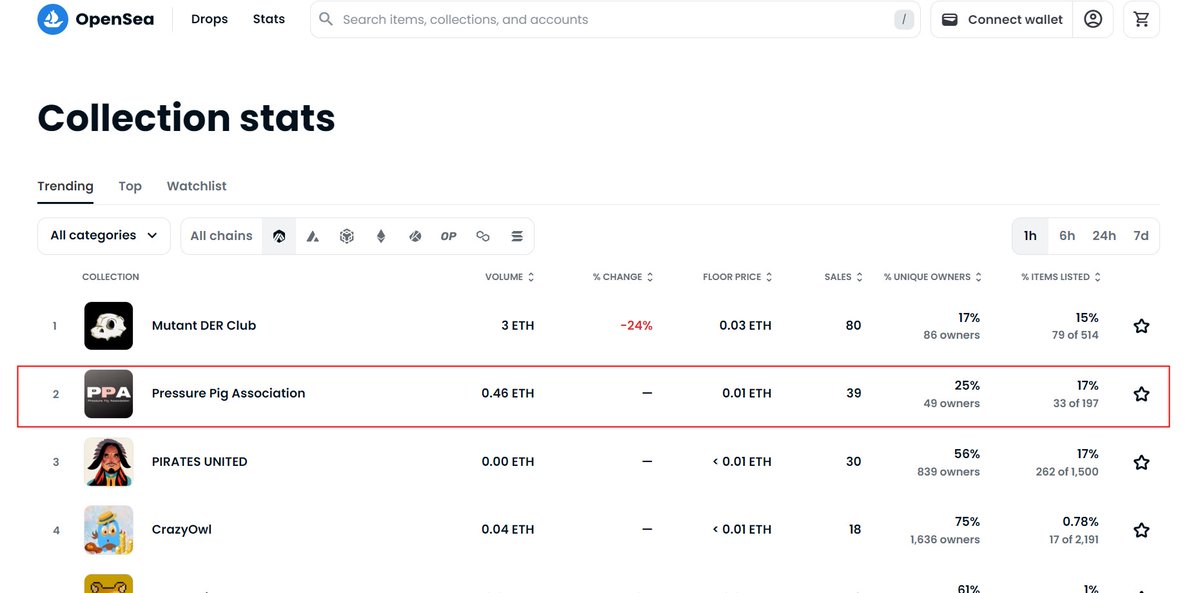
Task: Switch to the Trending tab
Action: point(65,186)
